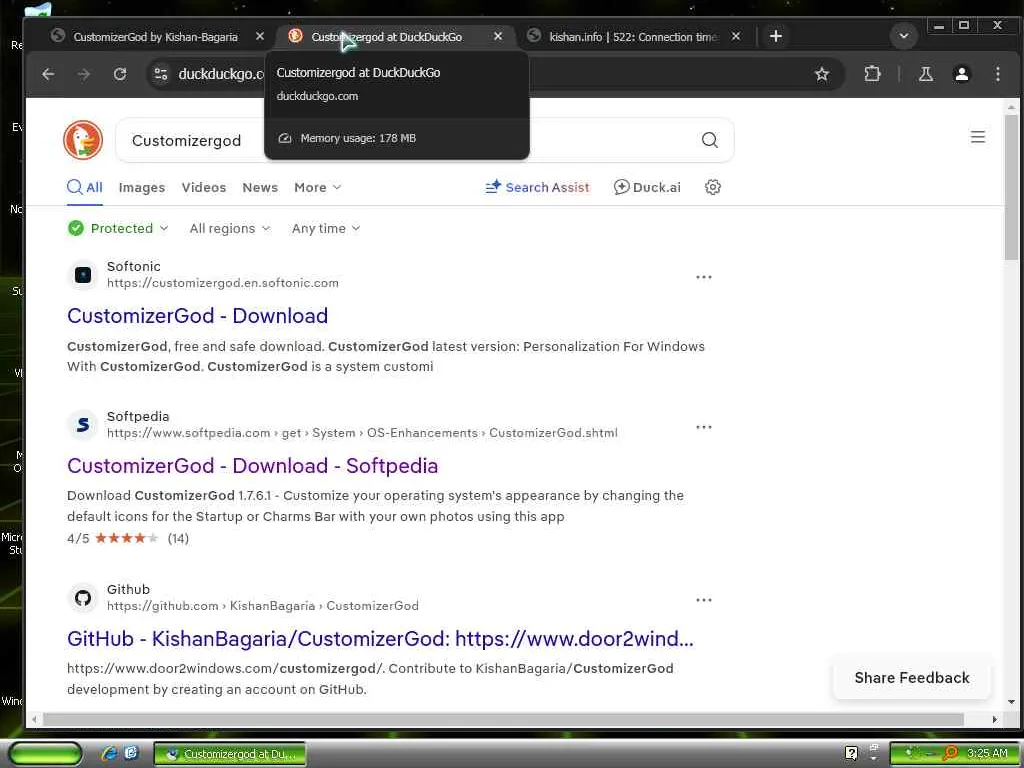Click the Search Assist button

[537, 187]
